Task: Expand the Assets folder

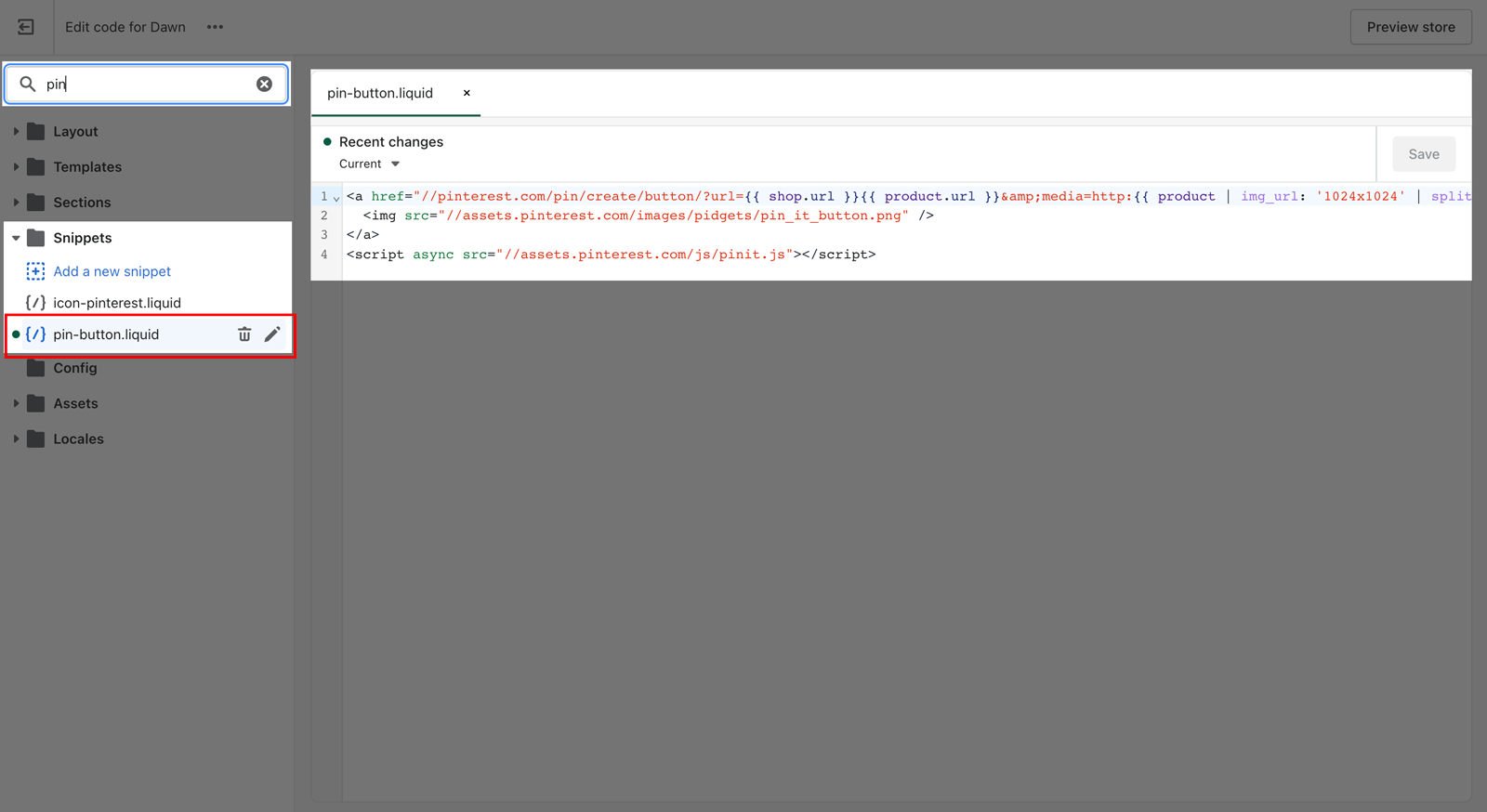Action: tap(17, 403)
